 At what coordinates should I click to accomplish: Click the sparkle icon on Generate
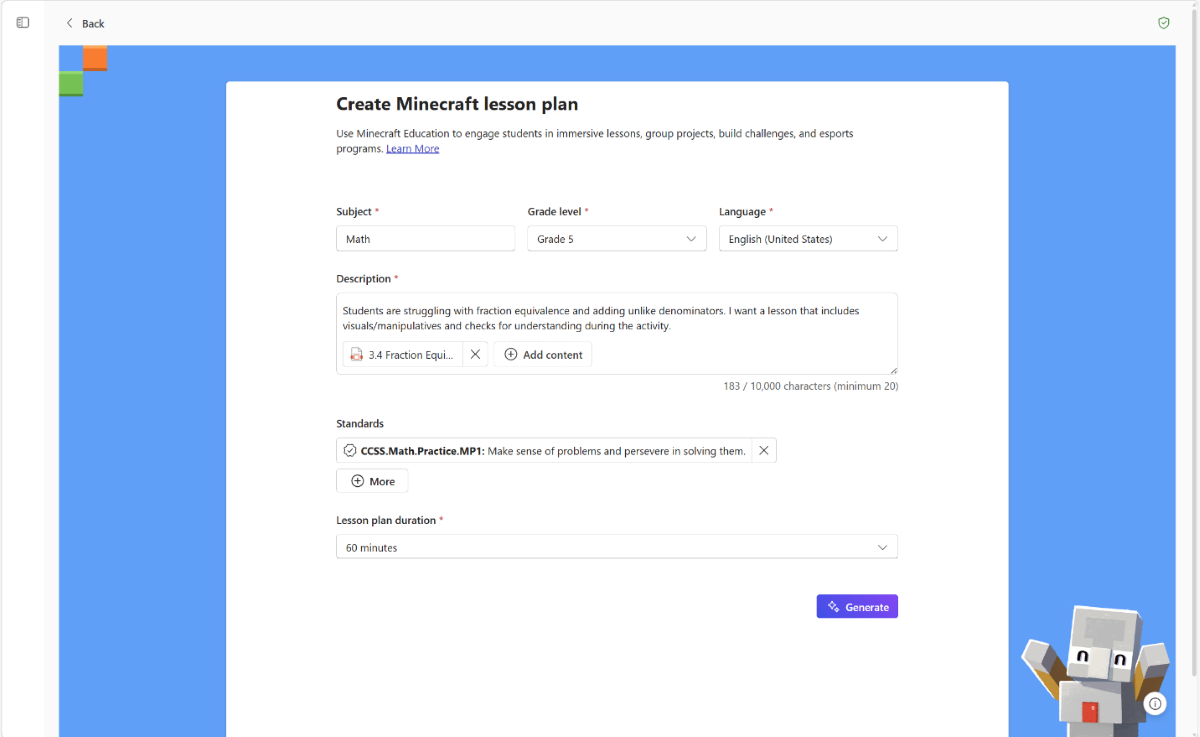(x=833, y=607)
